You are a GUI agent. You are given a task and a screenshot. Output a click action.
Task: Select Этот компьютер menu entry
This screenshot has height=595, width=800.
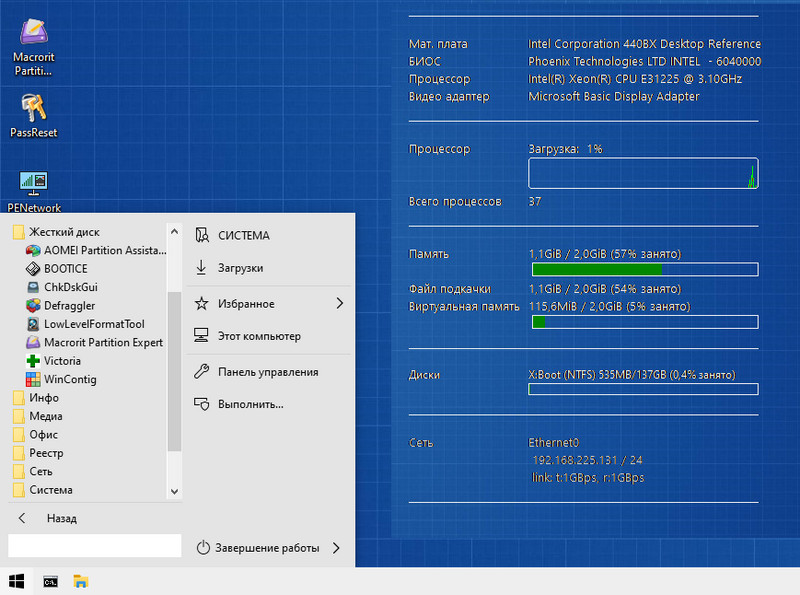(x=268, y=336)
